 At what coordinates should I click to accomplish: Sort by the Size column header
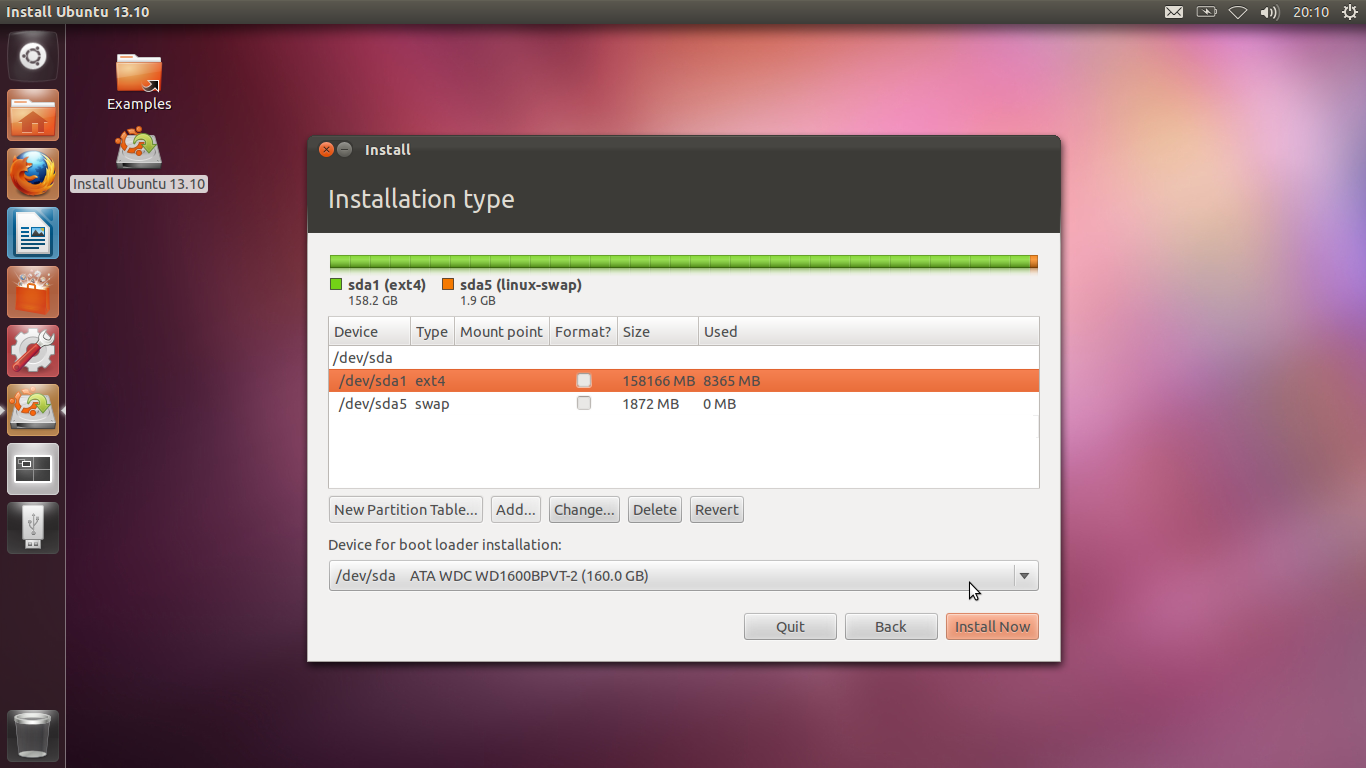click(x=658, y=332)
